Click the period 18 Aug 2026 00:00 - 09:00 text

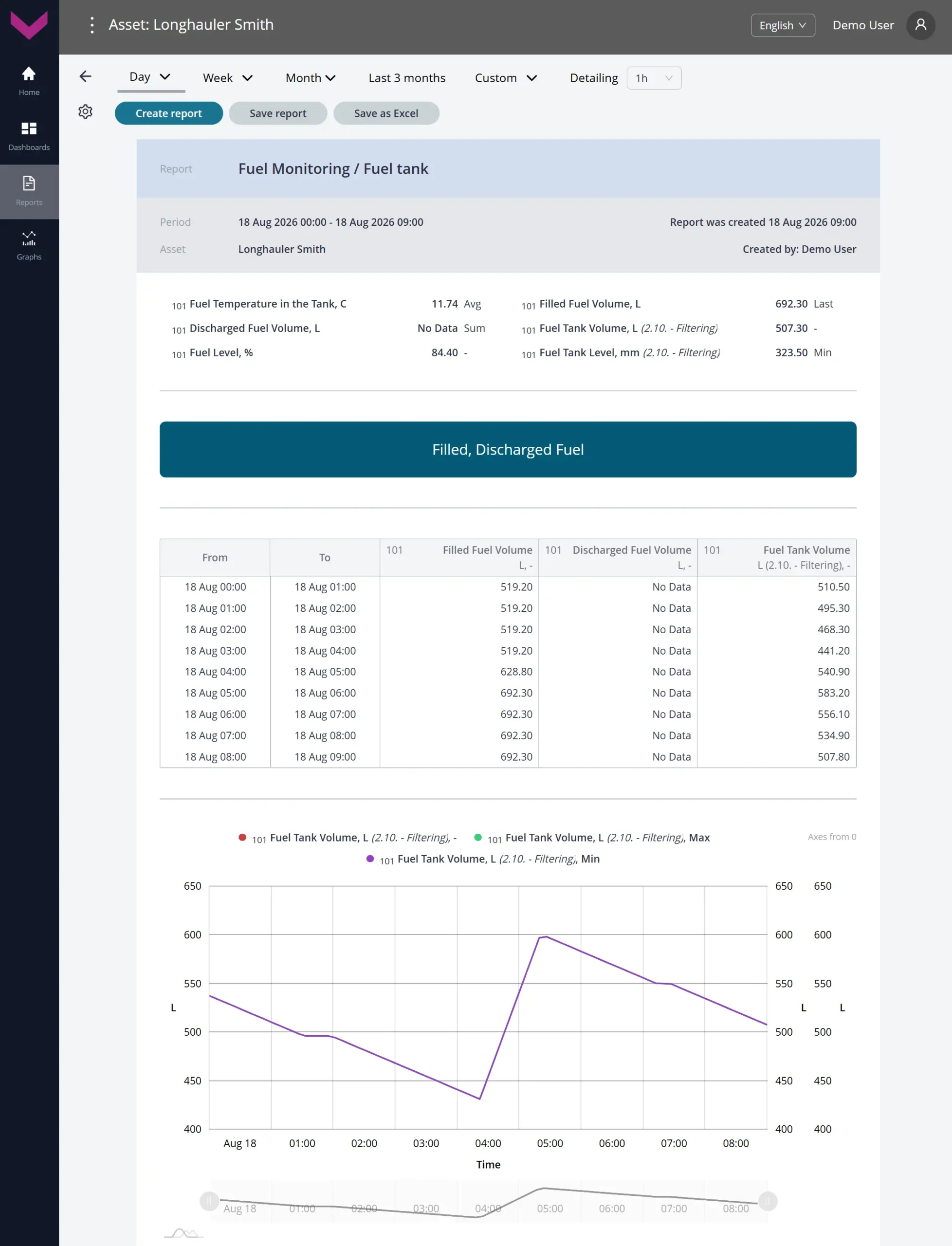[330, 222]
